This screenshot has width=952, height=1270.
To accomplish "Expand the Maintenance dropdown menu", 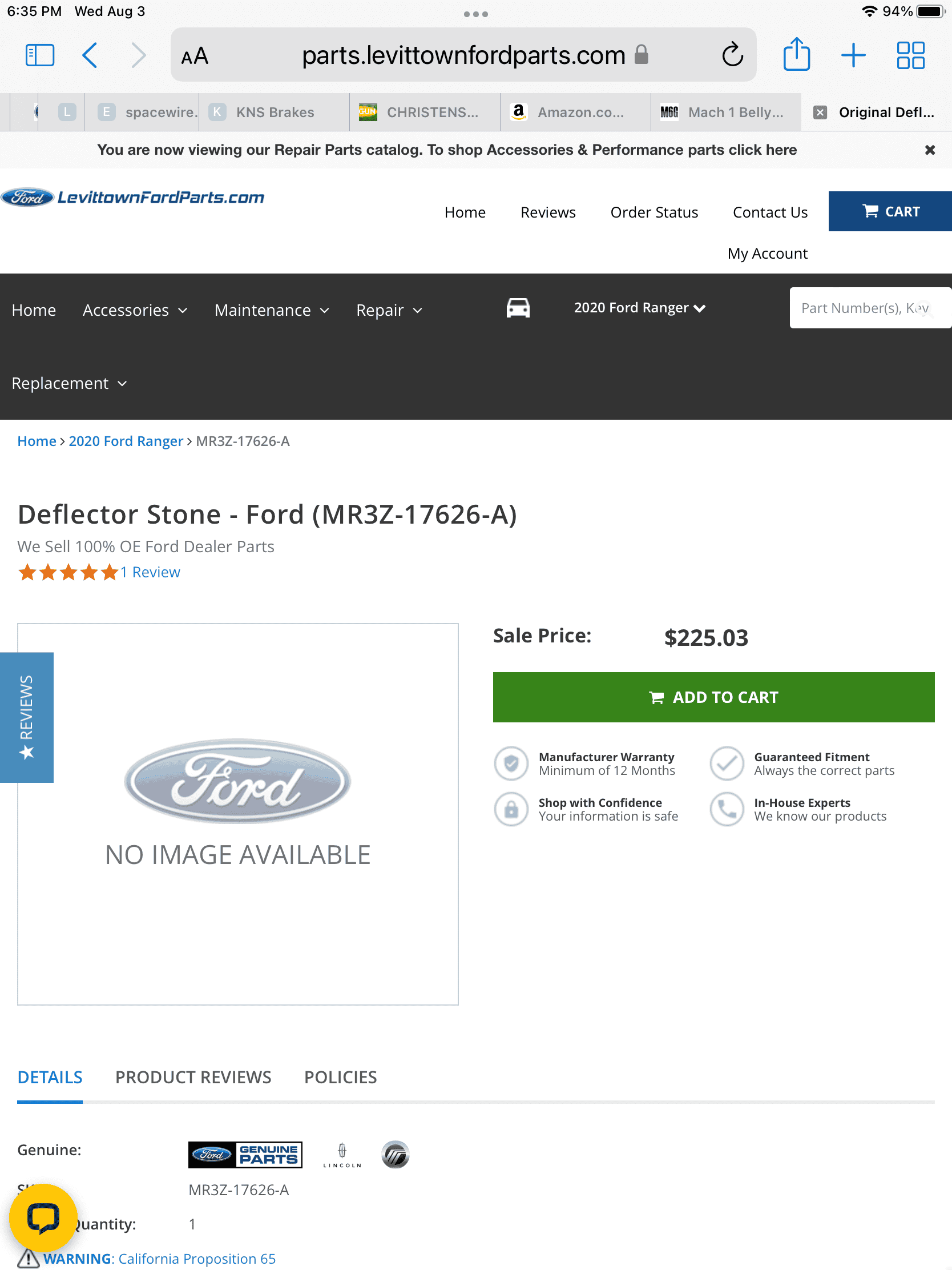I will (272, 310).
